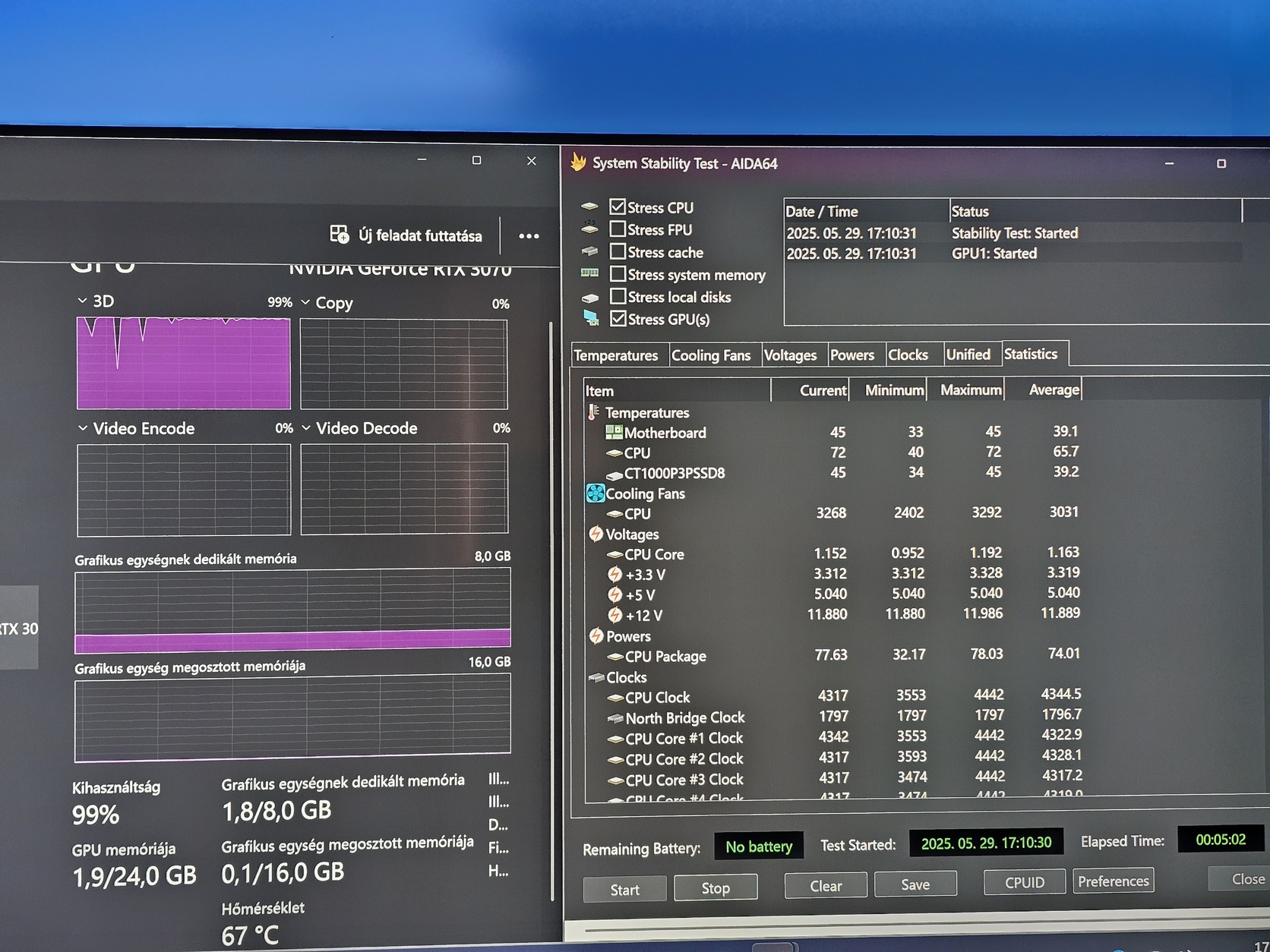
Task: Click the blue fan icon of Cooling Fans
Action: (596, 493)
